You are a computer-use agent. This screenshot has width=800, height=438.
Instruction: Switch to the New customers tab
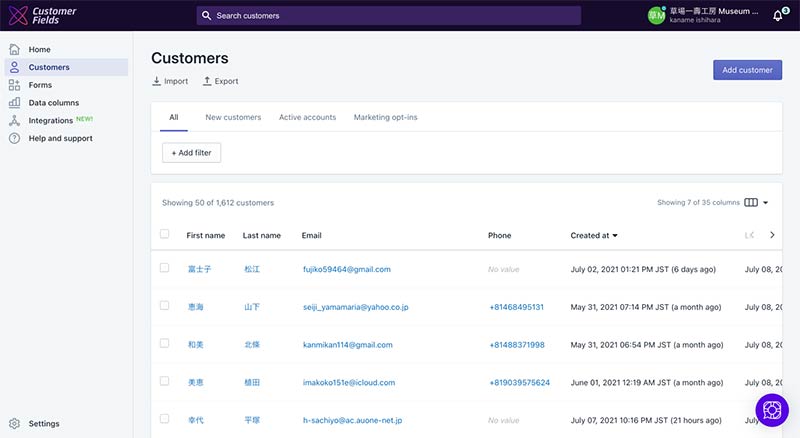click(233, 118)
